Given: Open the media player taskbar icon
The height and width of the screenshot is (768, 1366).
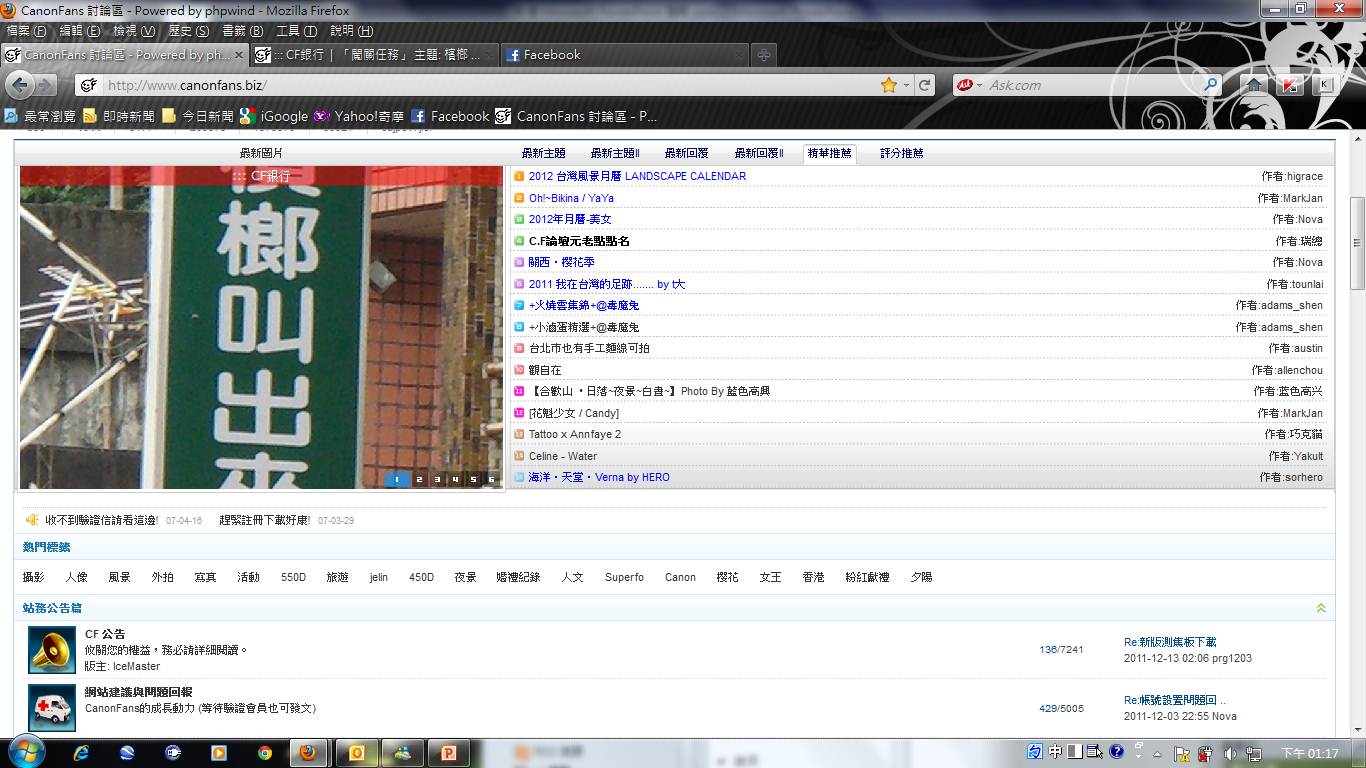Looking at the screenshot, I should point(218,752).
